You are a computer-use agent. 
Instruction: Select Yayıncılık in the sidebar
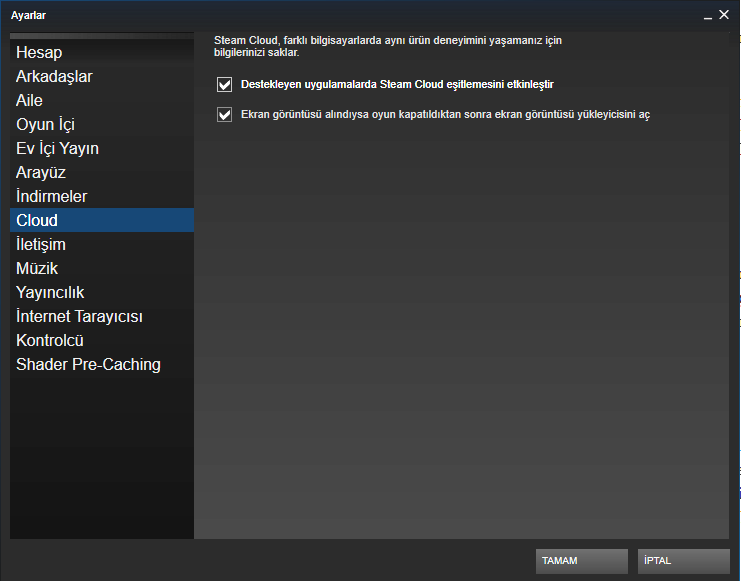pyautogui.click(x=50, y=292)
